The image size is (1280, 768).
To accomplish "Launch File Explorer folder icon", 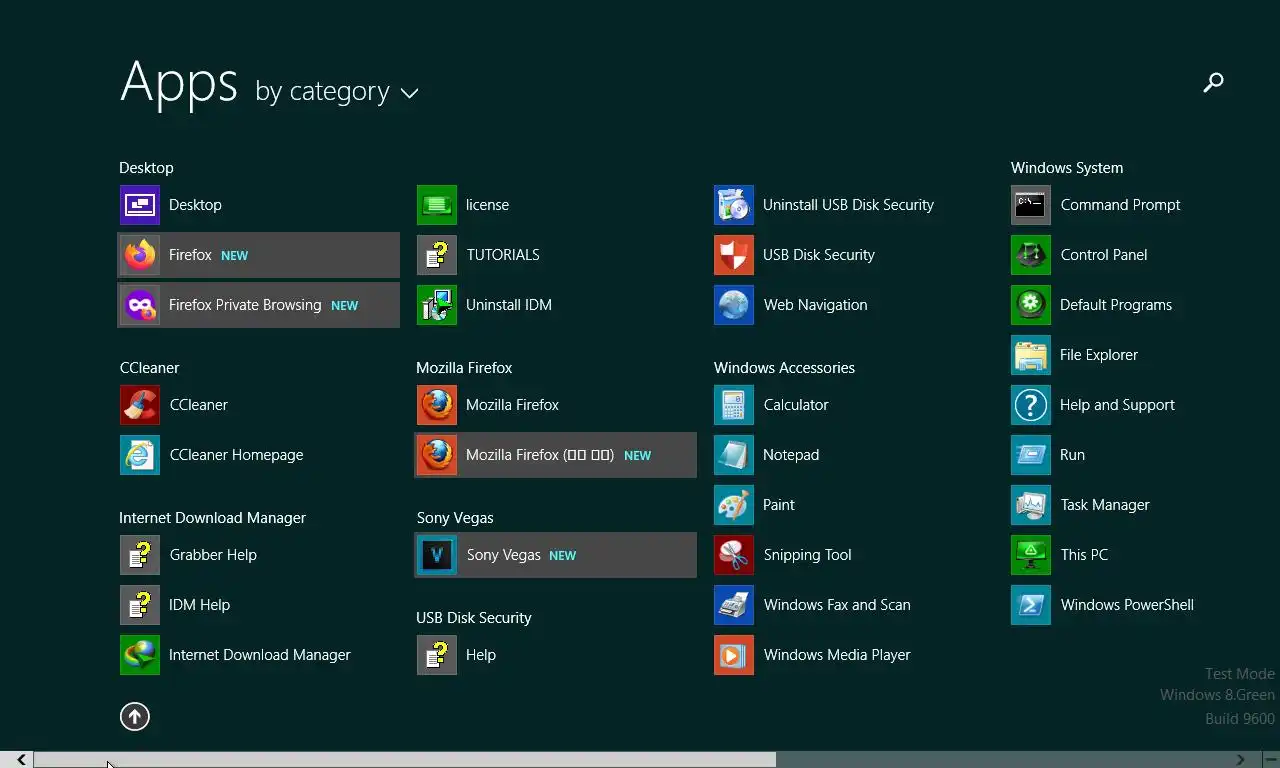I will coord(1031,355).
